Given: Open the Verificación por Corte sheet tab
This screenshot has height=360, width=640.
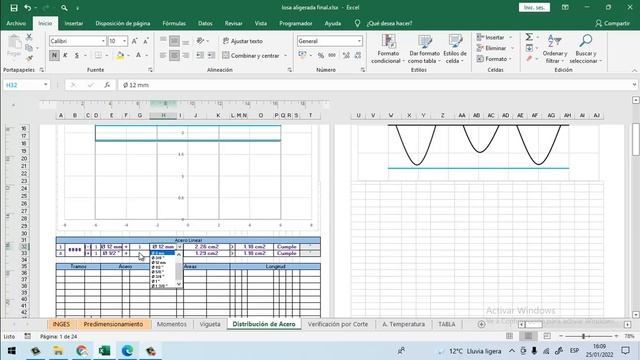Looking at the screenshot, I should [x=338, y=324].
